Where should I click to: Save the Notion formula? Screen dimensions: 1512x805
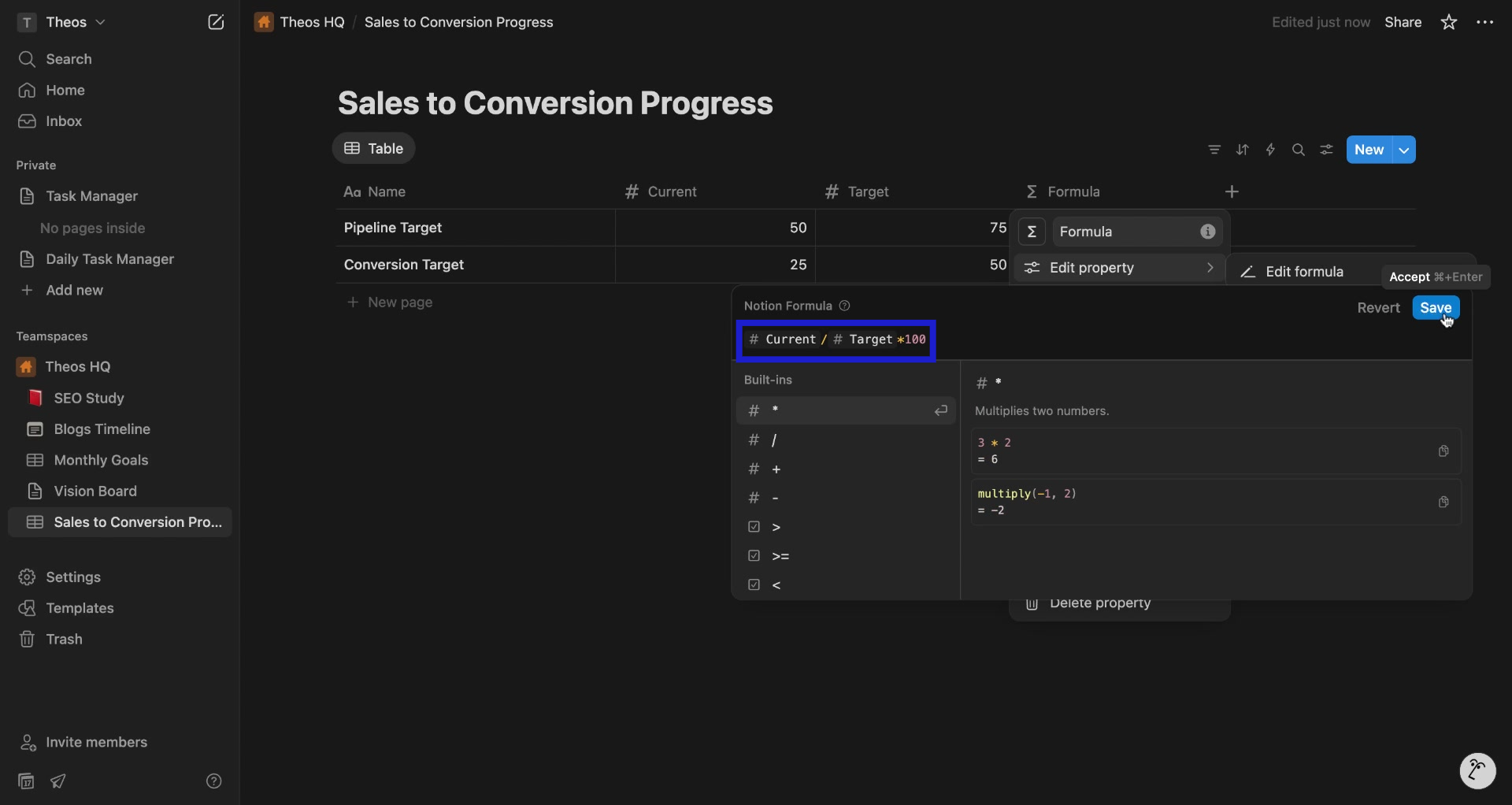tap(1436, 307)
